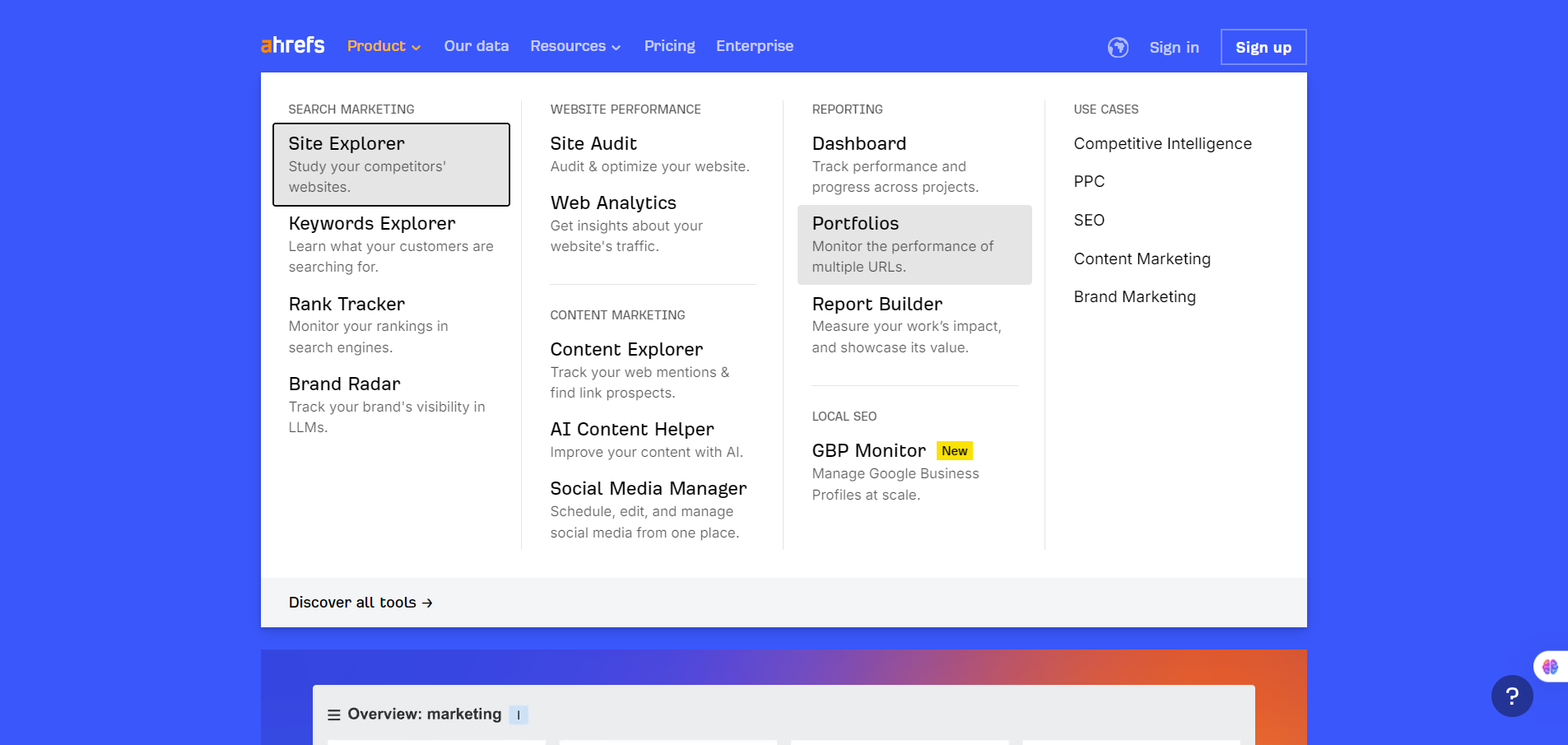Expand the Resources dropdown chevron
Viewport: 1568px width, 745px height.
pos(616,48)
